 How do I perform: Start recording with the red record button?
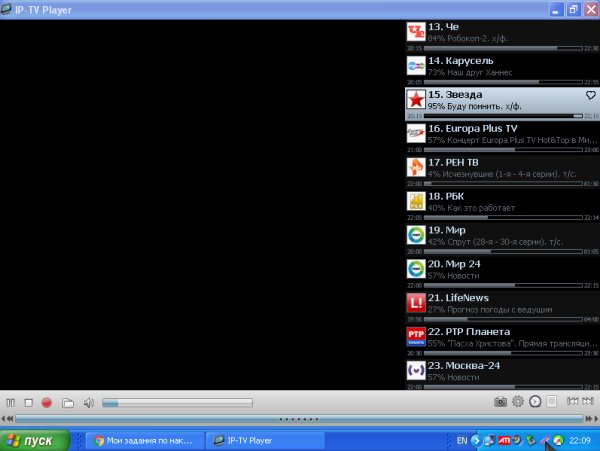click(47, 402)
